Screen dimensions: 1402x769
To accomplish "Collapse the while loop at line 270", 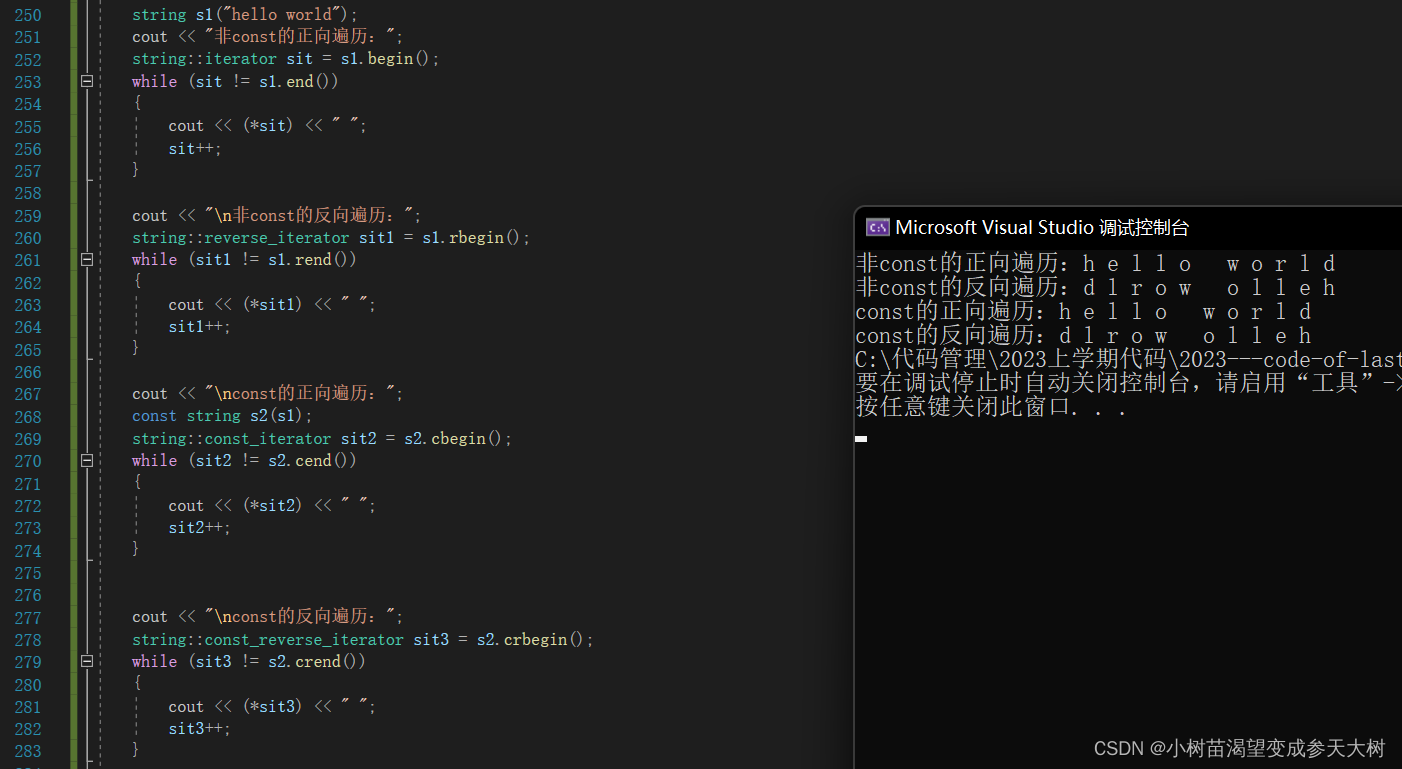I will pyautogui.click(x=87, y=461).
